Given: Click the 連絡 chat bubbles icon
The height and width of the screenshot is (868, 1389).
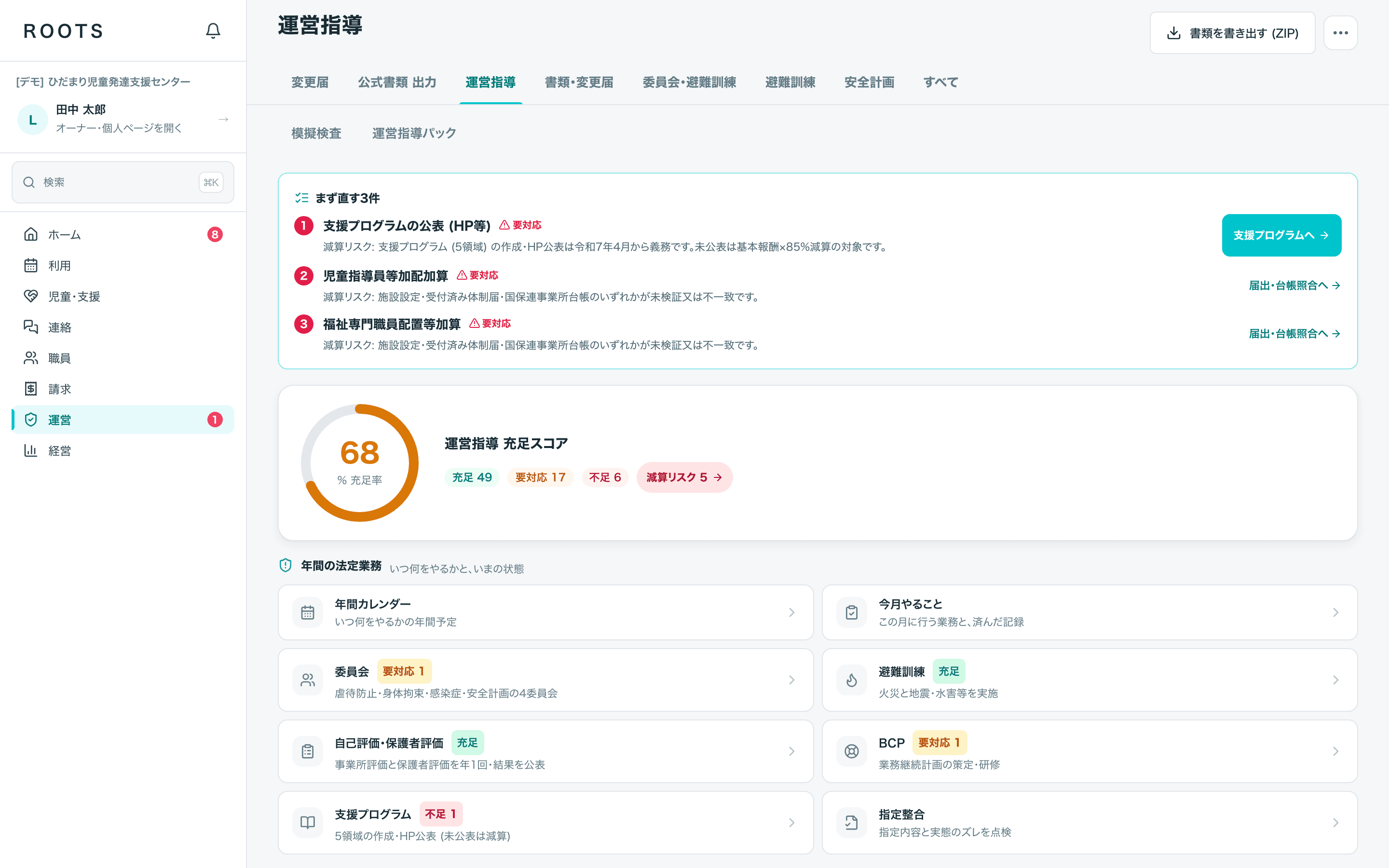Looking at the screenshot, I should (x=31, y=327).
